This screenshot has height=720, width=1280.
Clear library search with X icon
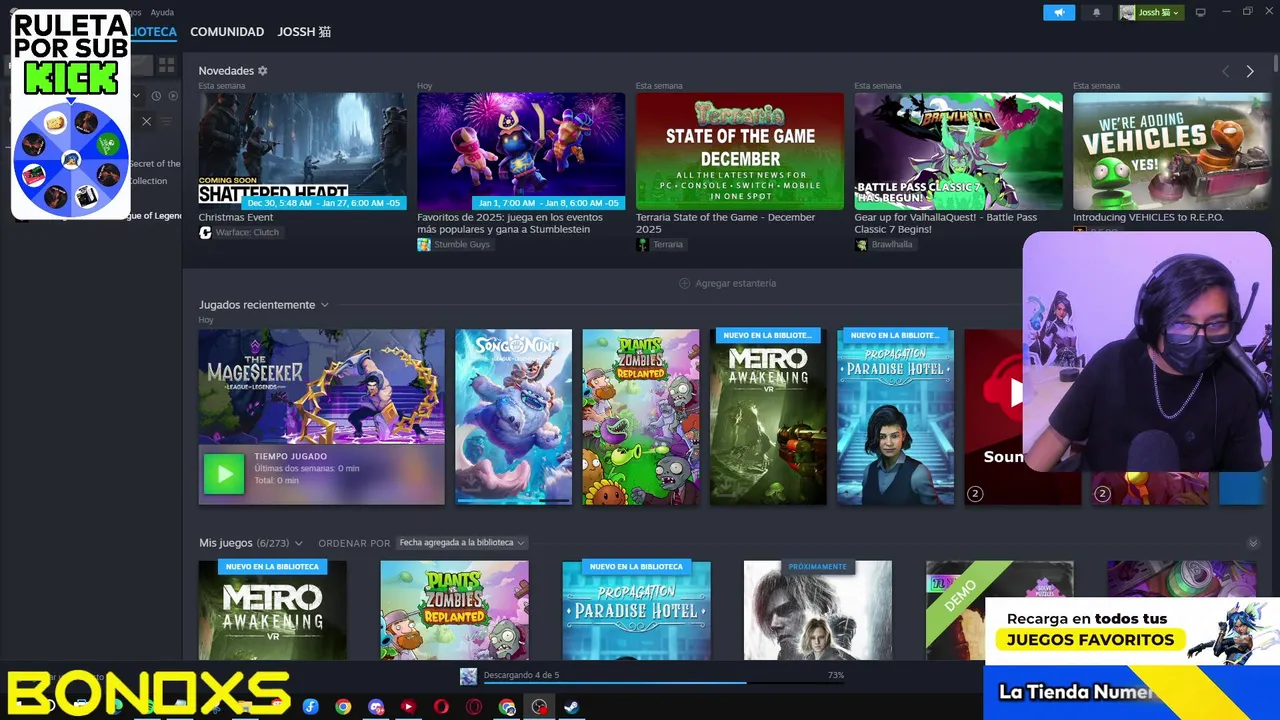pos(146,121)
